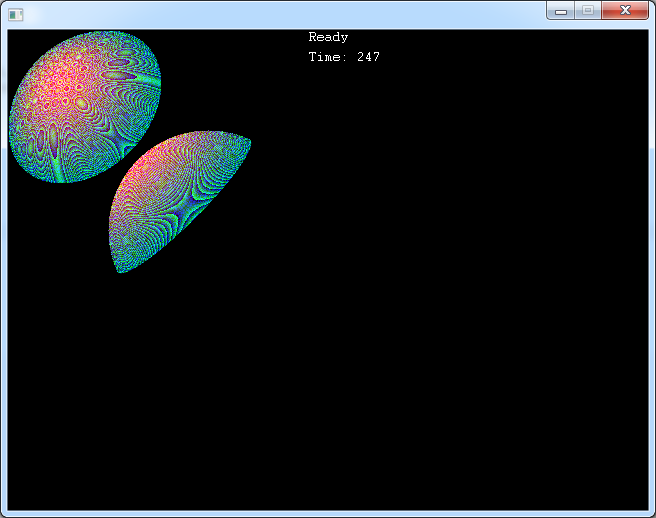656x518 pixels.
Task: Click the greyed-out maximize button
Action: pyautogui.click(x=588, y=10)
